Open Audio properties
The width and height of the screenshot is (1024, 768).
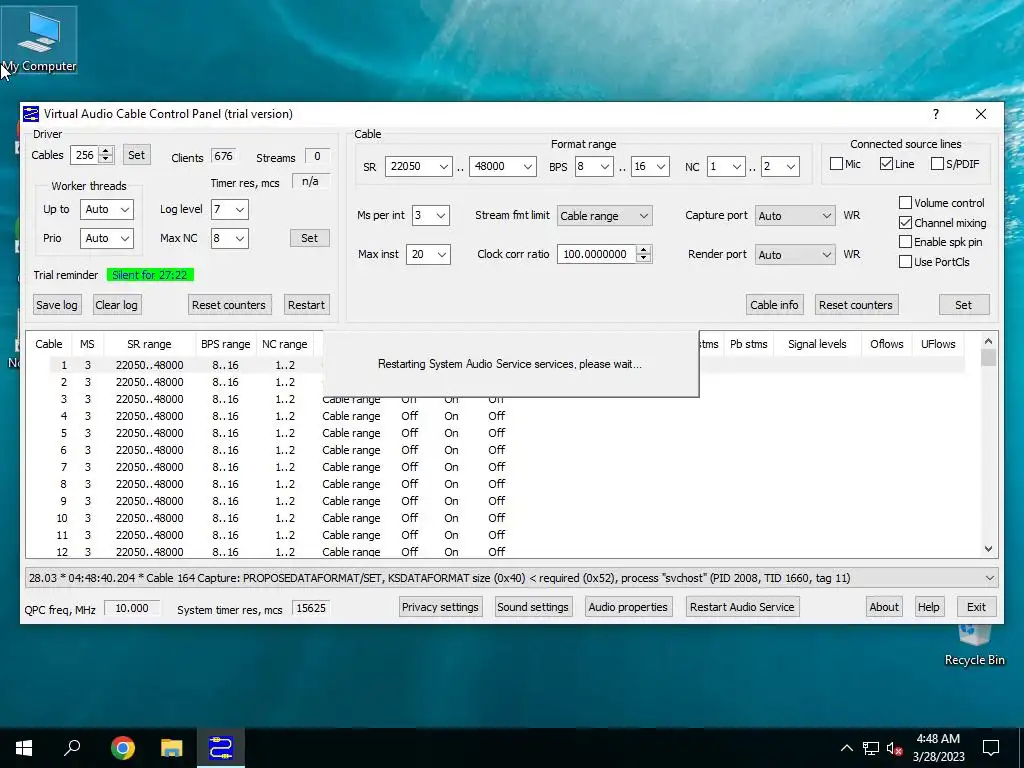tap(628, 607)
